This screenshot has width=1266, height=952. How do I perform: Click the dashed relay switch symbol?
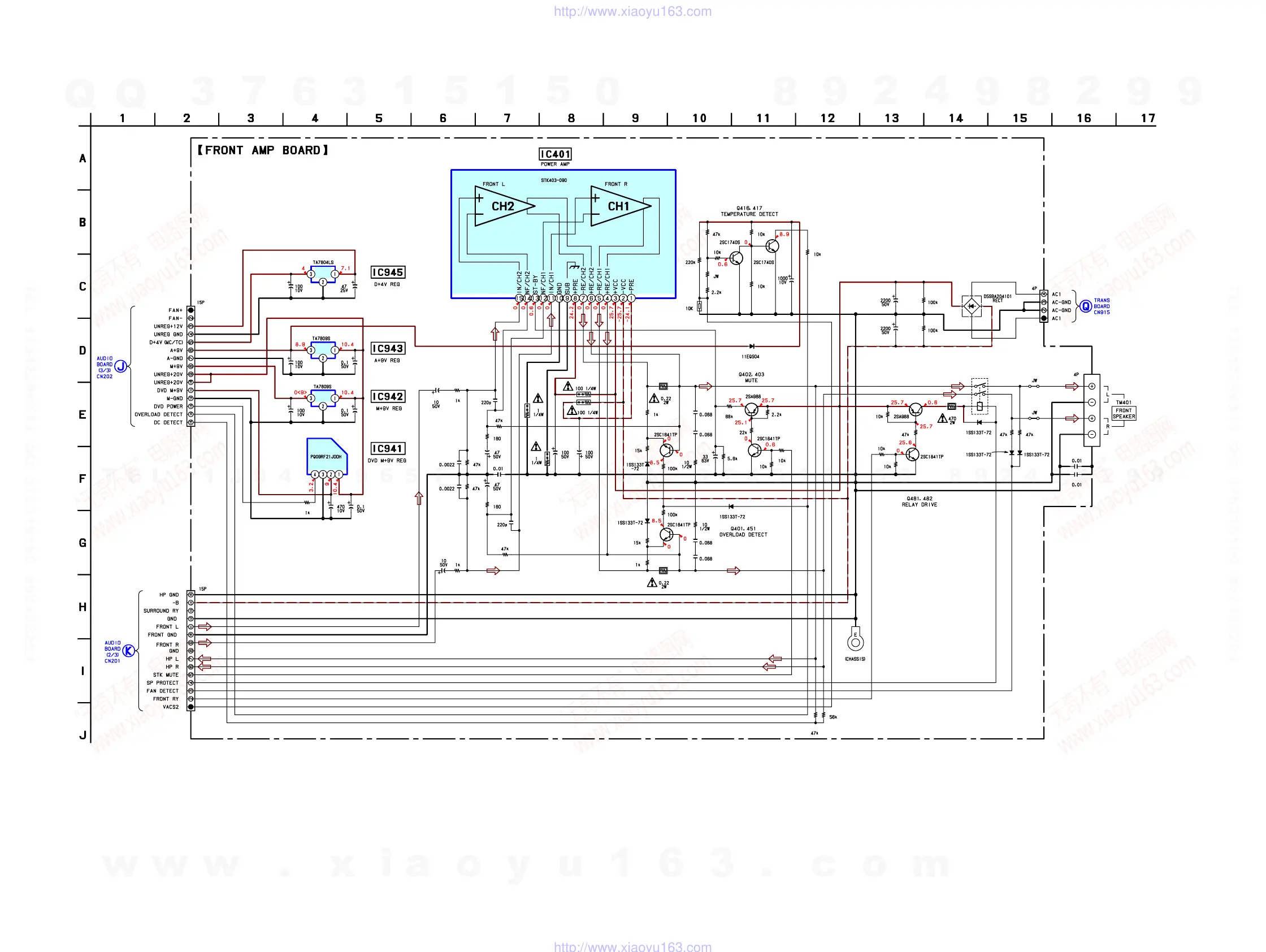tap(979, 396)
